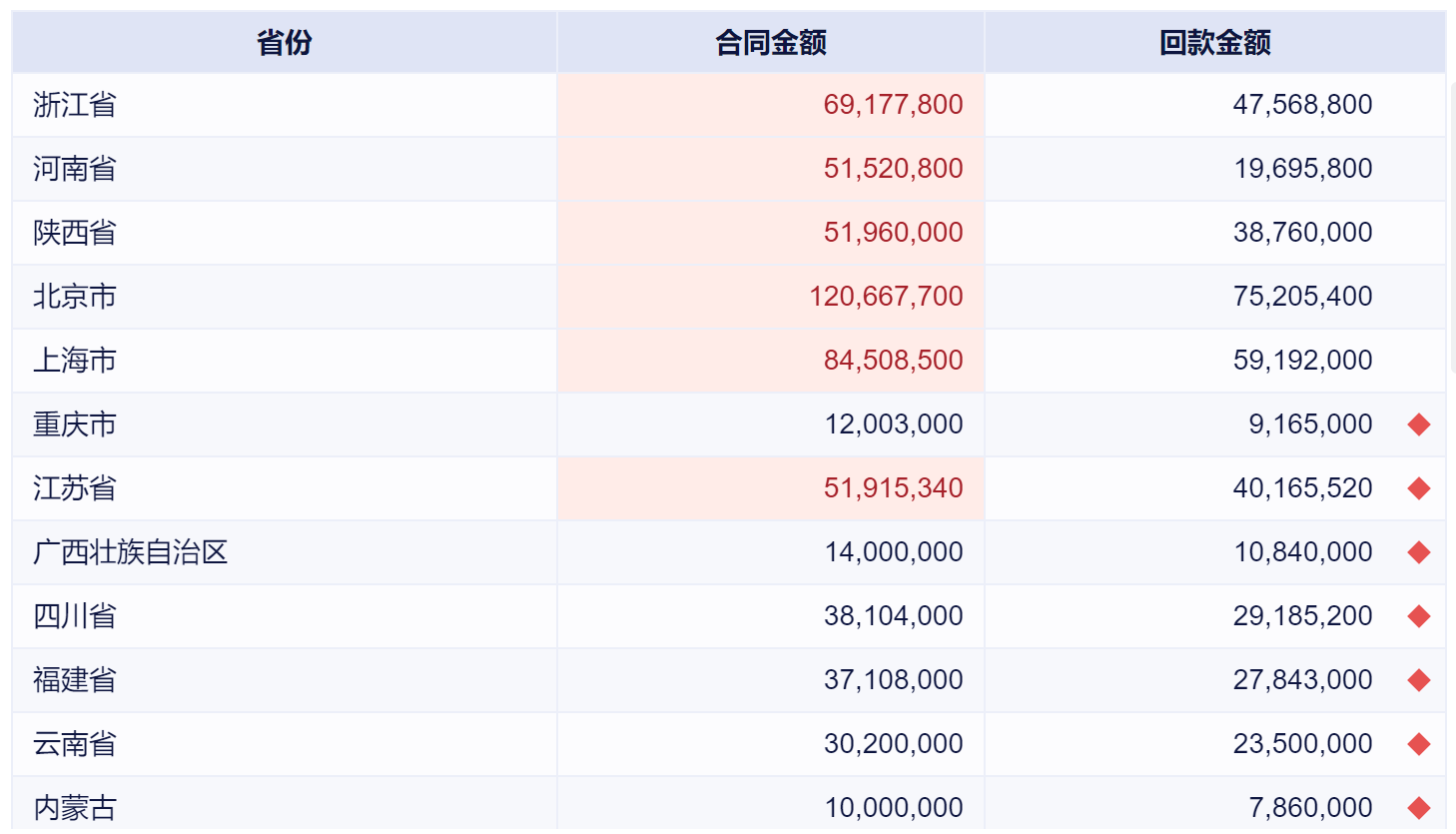Click the 河南省 province name
Viewport: 1456px width, 834px height.
point(75,169)
